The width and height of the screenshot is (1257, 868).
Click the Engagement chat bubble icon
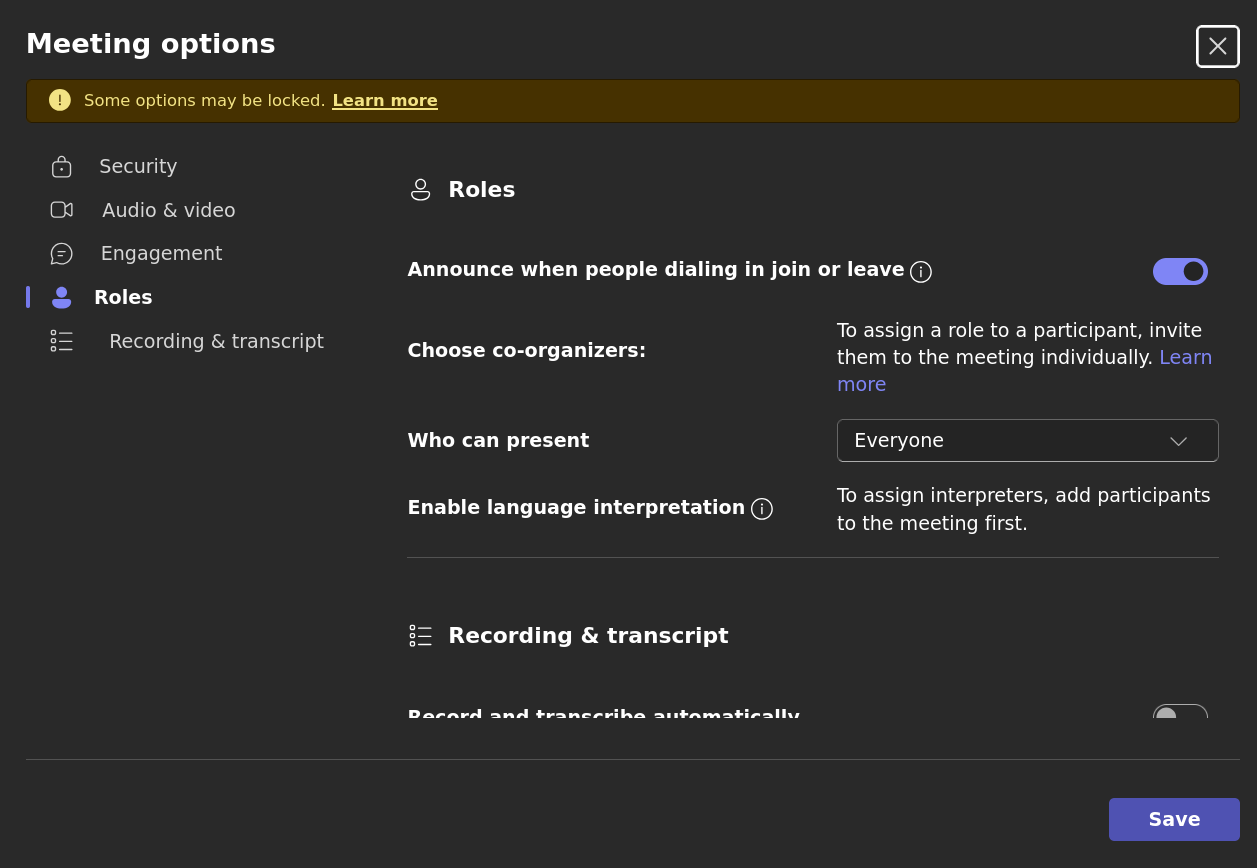pyautogui.click(x=62, y=254)
